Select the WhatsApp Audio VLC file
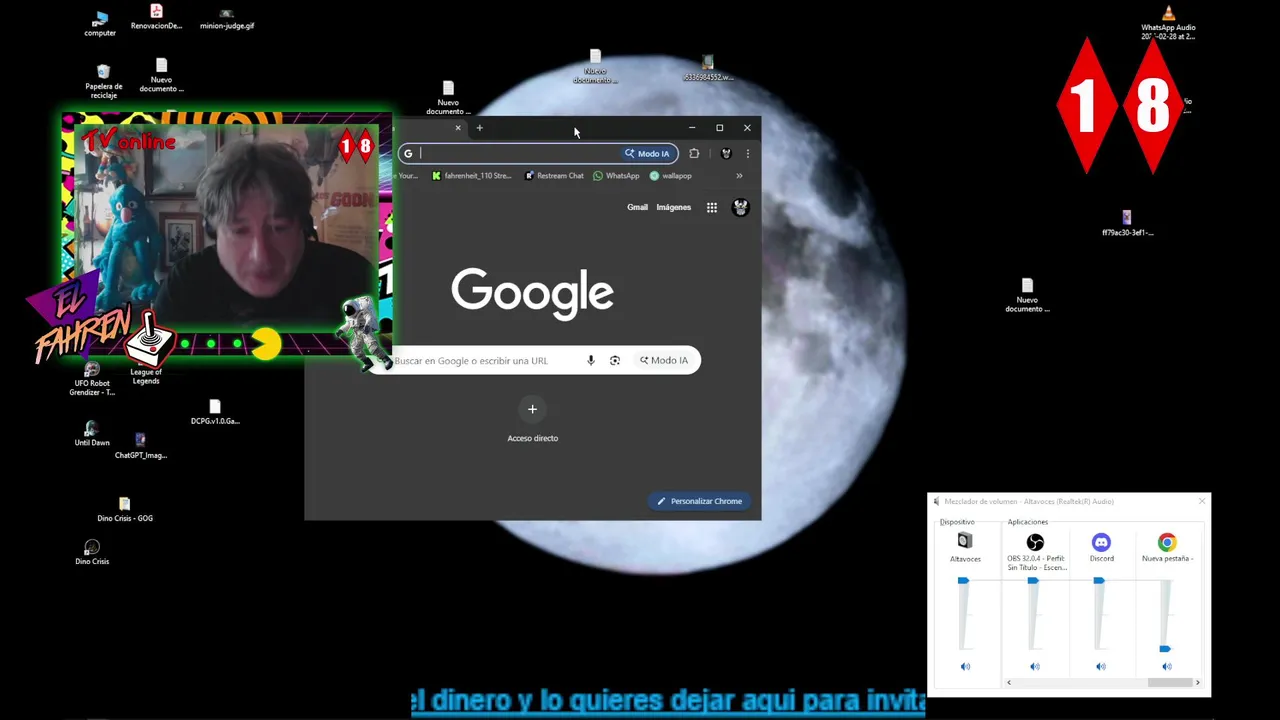Screen dimensions: 1280x720 pos(1168,22)
